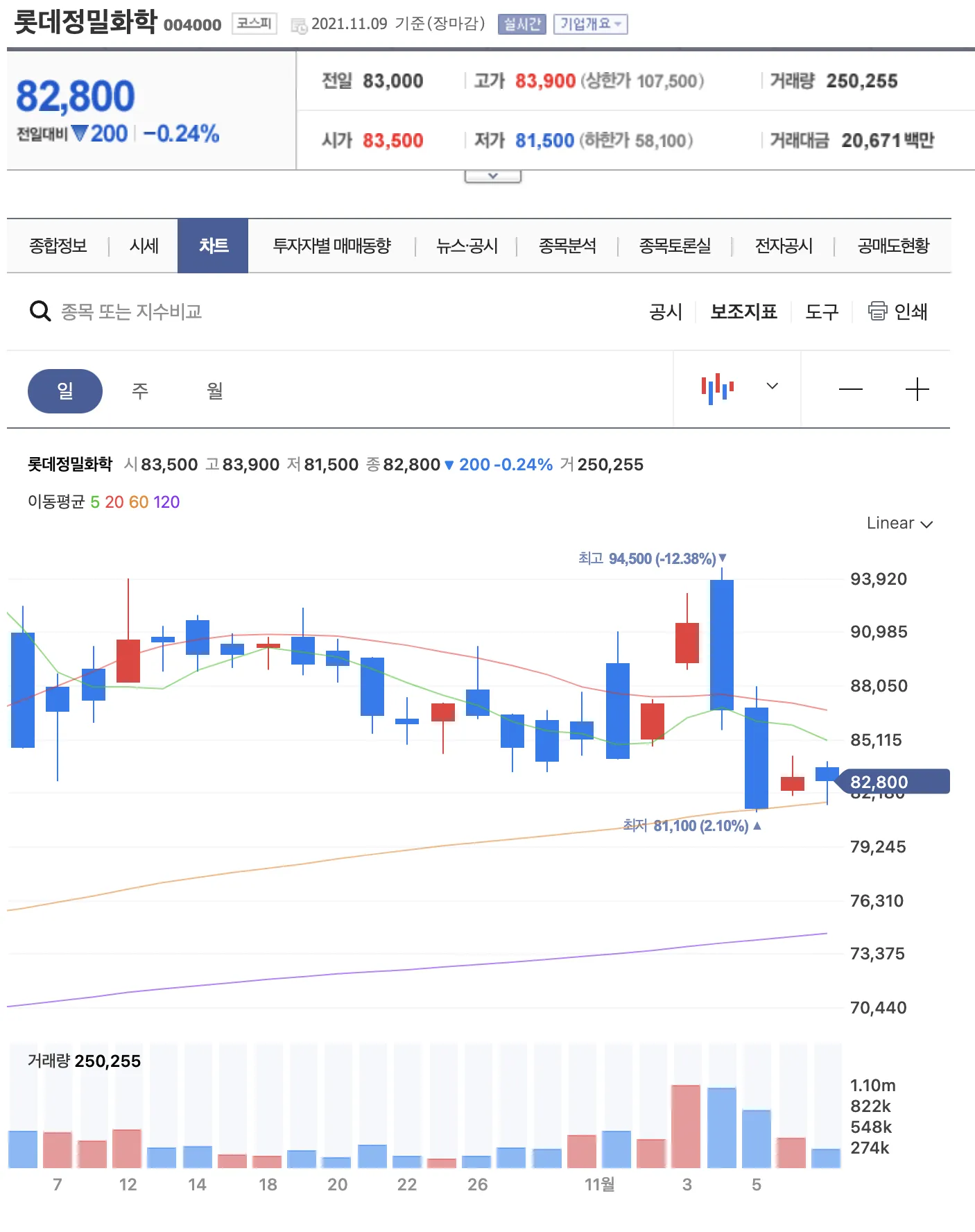The image size is (975, 1232).
Task: Click the 1.10m volume axis label
Action: [873, 1085]
